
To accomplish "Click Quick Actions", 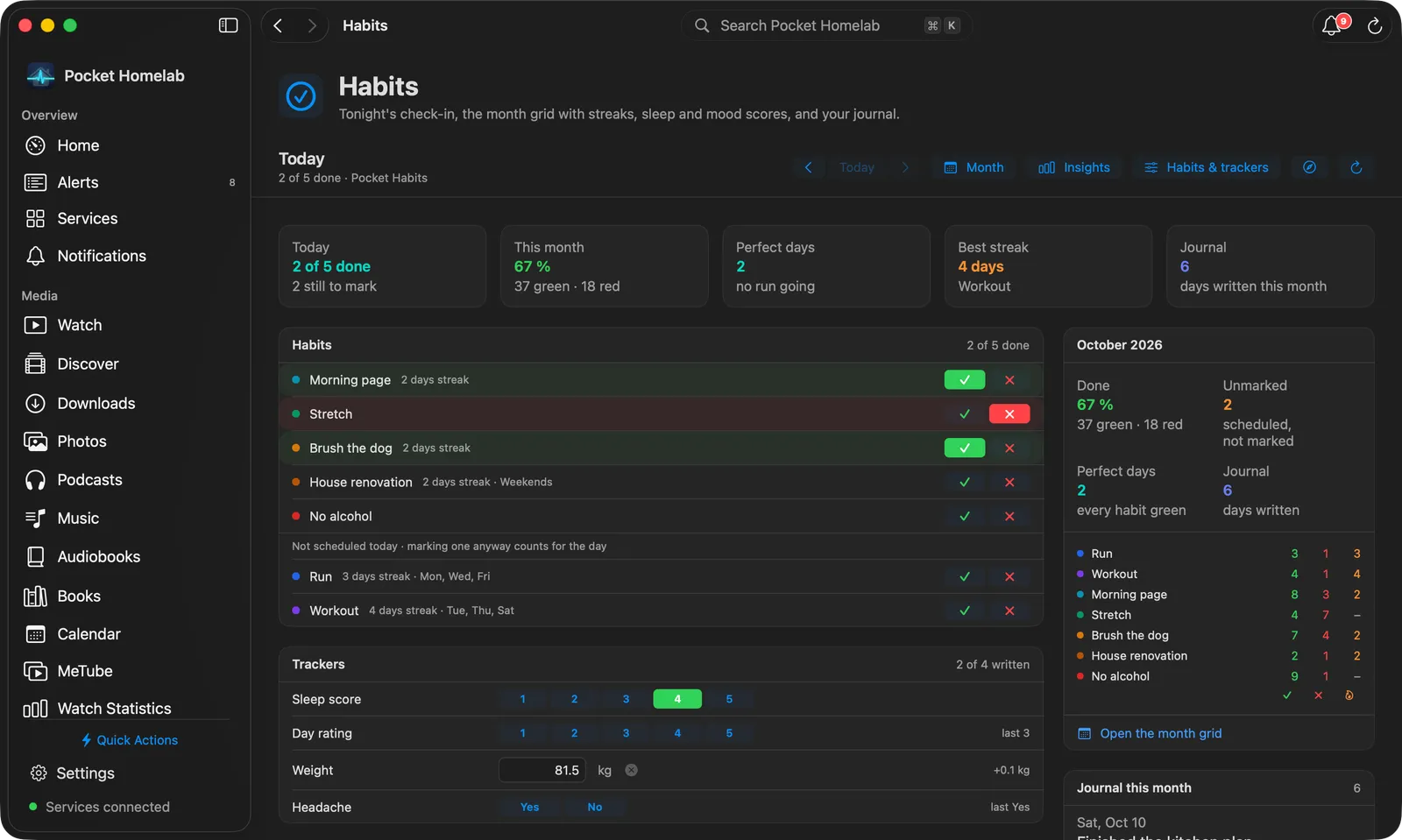I will [x=130, y=740].
